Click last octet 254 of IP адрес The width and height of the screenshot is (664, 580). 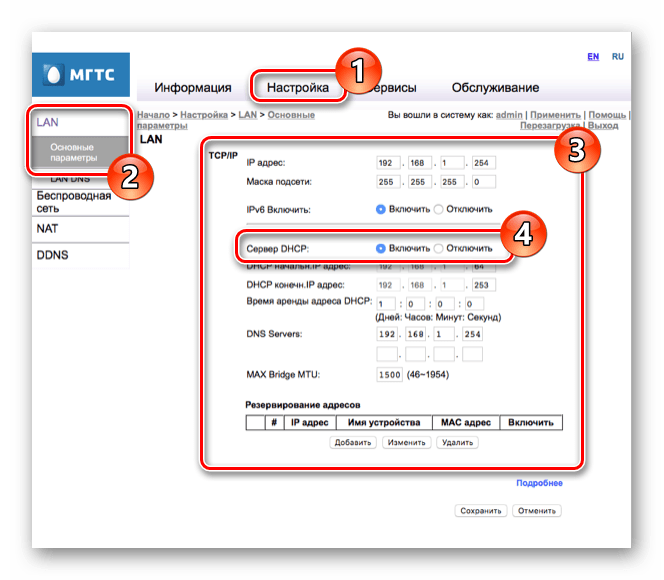484,163
